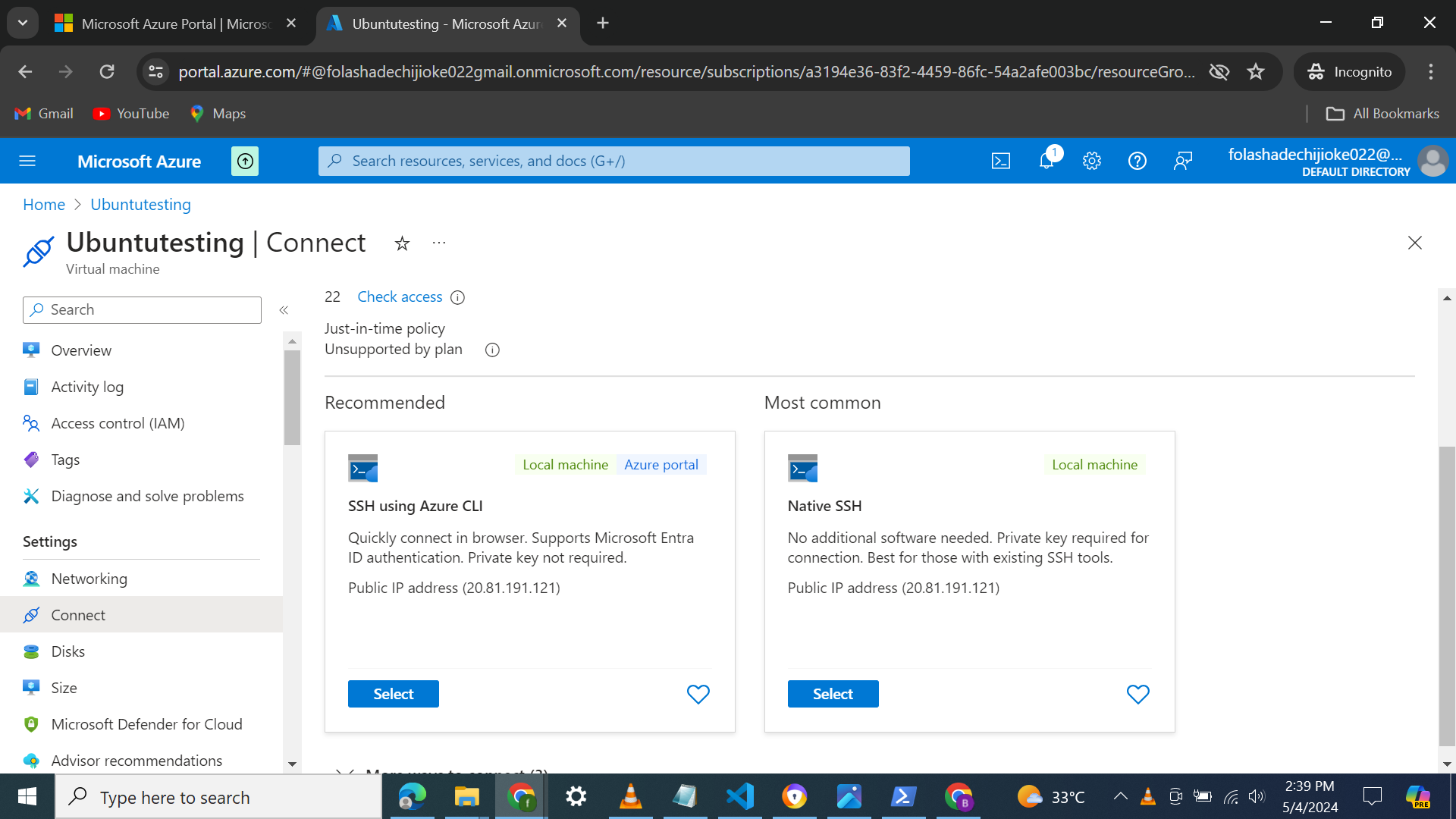Click the Azure upgrade arrow icon
Image resolution: width=1456 pixels, height=819 pixels.
[245, 161]
